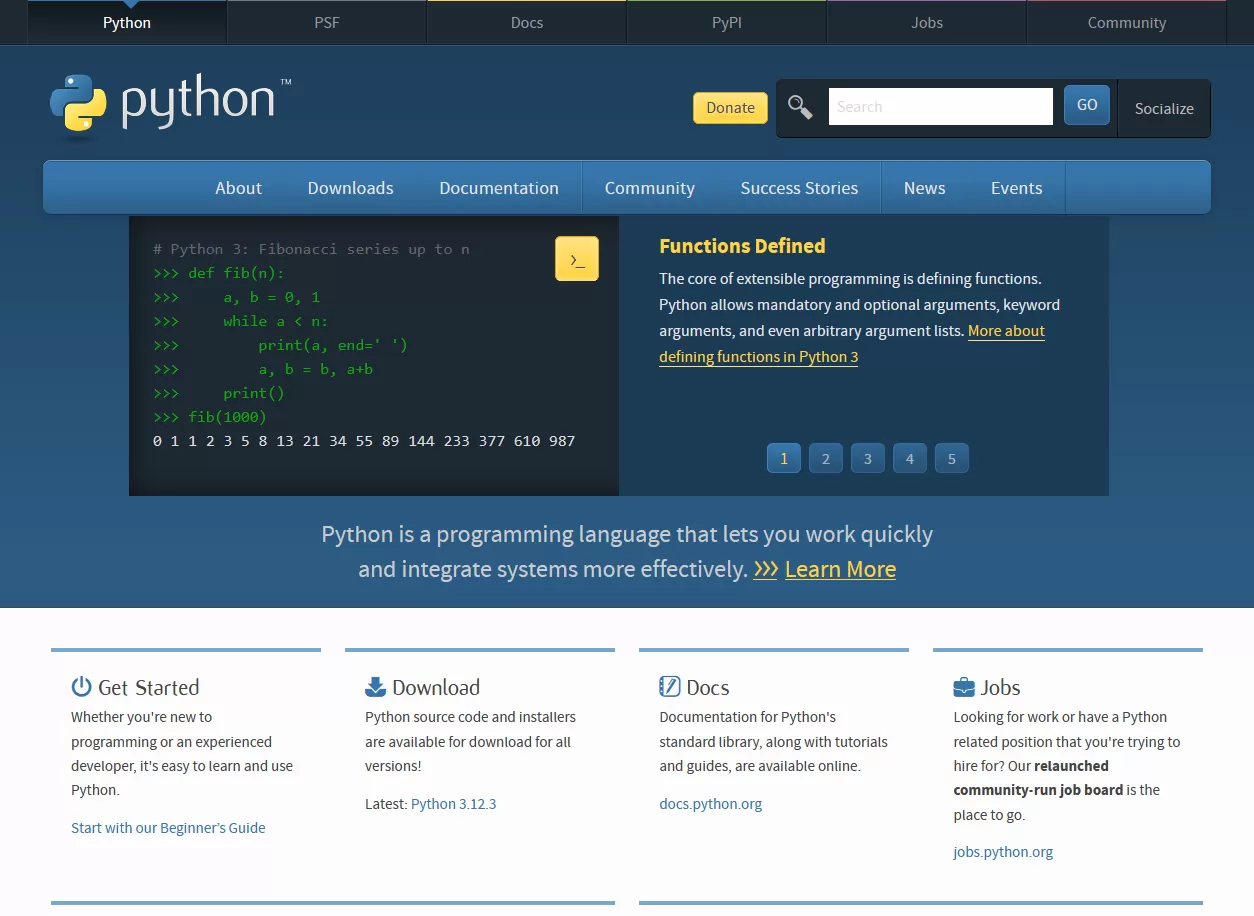Click the Get Started power icon
Screen dimensions: 1254x916
point(80,686)
